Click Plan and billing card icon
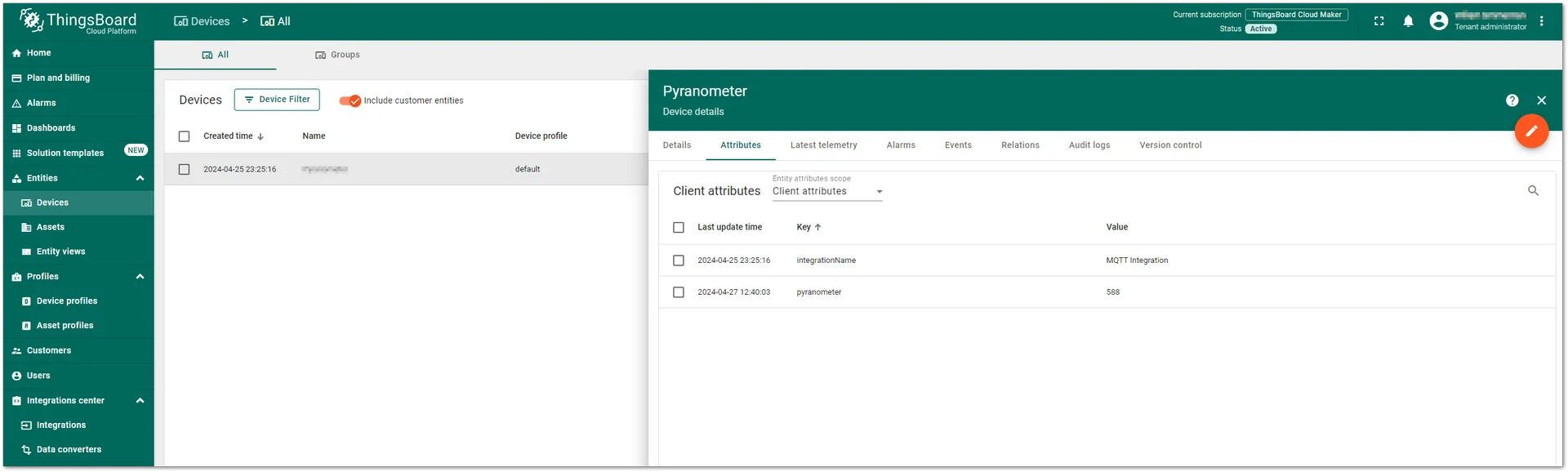Image resolution: width=1568 pixels, height=472 pixels. [16, 78]
